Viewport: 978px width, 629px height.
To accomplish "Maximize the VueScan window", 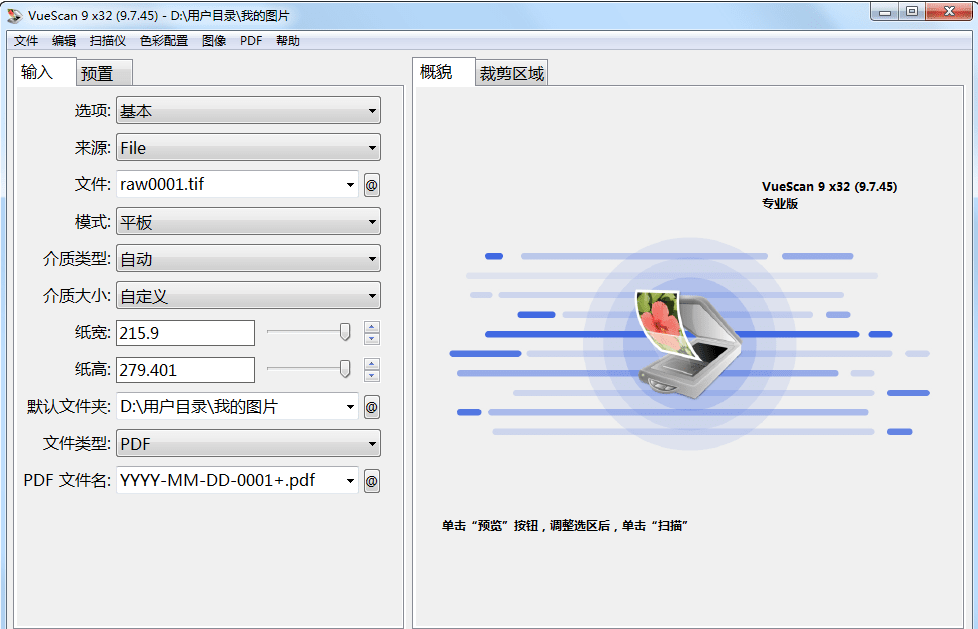I will [x=912, y=12].
